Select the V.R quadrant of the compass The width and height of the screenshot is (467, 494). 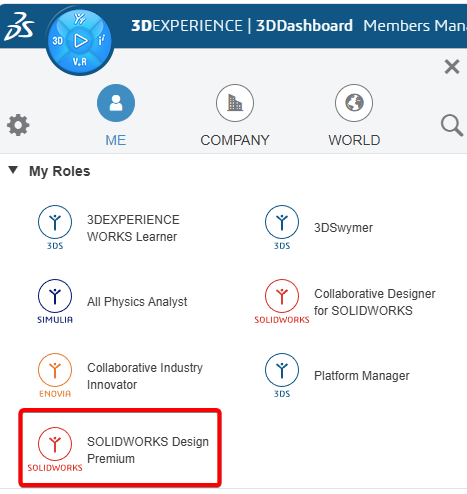point(80,62)
